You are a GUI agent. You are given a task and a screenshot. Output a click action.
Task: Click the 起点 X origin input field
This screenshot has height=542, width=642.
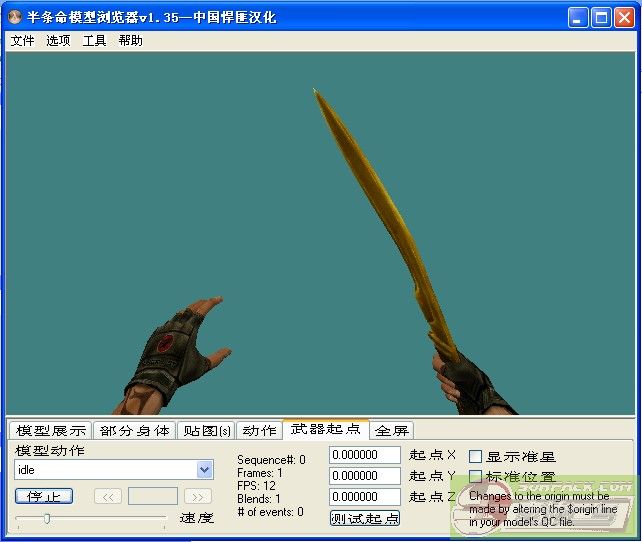pyautogui.click(x=365, y=455)
